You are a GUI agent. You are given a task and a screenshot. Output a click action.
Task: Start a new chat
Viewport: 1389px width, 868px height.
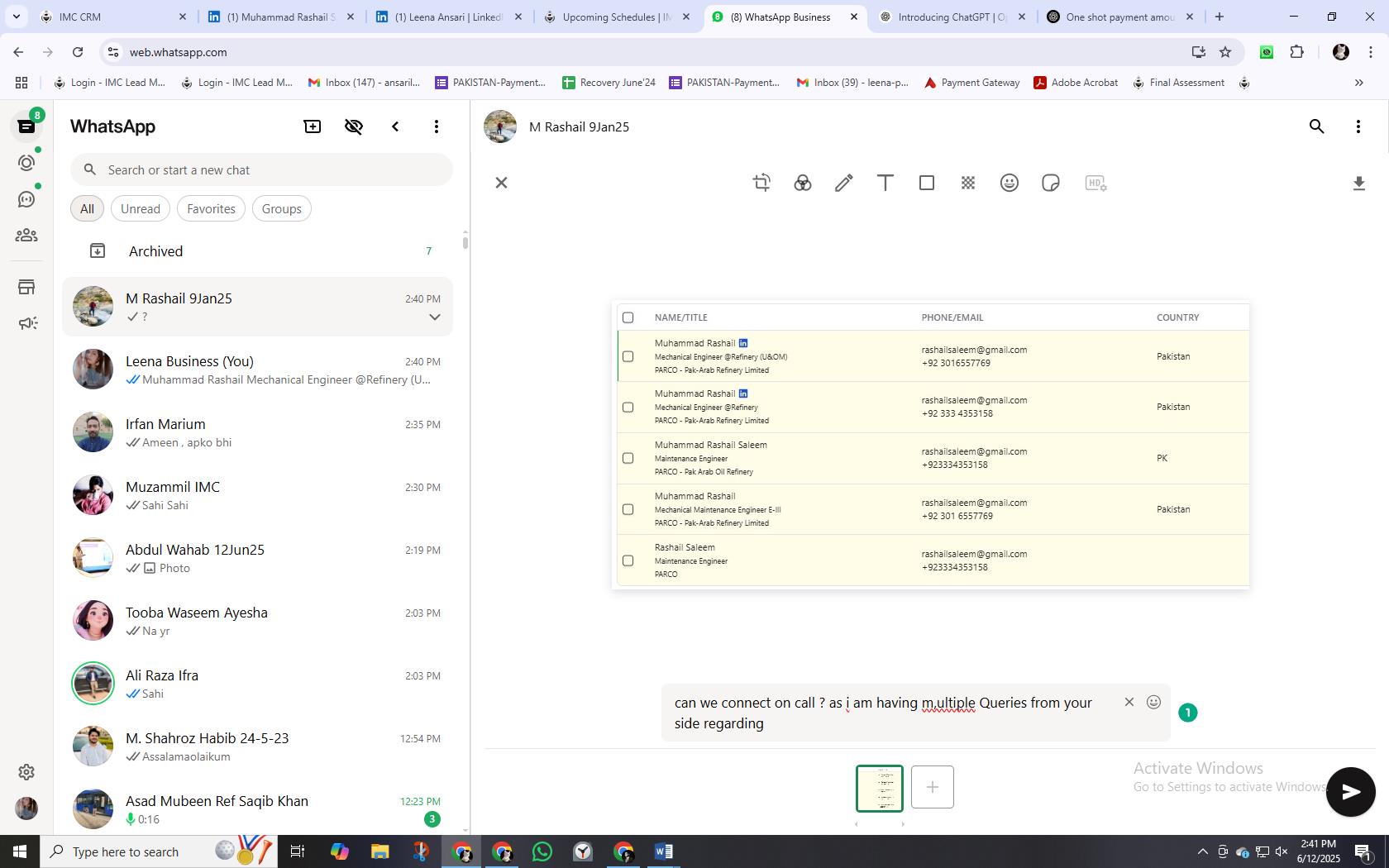pos(313,126)
